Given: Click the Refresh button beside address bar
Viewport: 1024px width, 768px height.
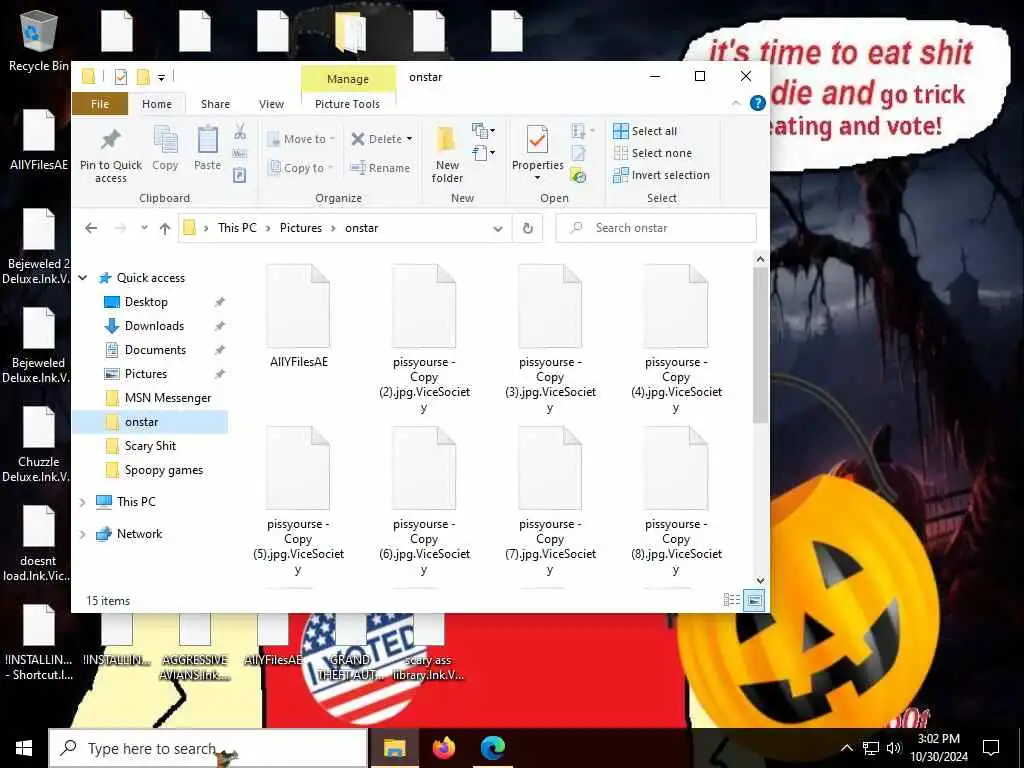Looking at the screenshot, I should coord(528,228).
